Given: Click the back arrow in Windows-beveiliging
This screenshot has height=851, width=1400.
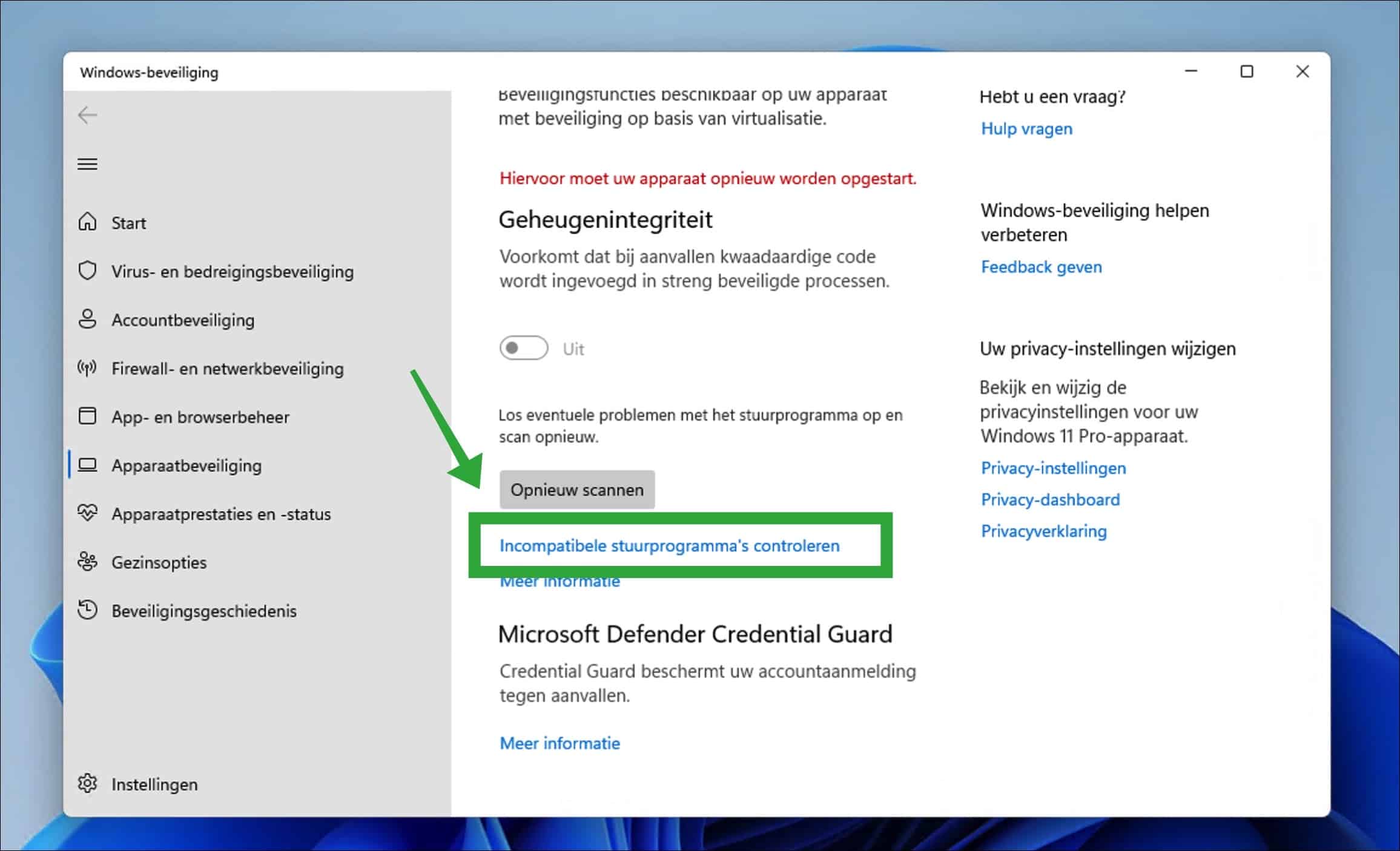Looking at the screenshot, I should [87, 114].
